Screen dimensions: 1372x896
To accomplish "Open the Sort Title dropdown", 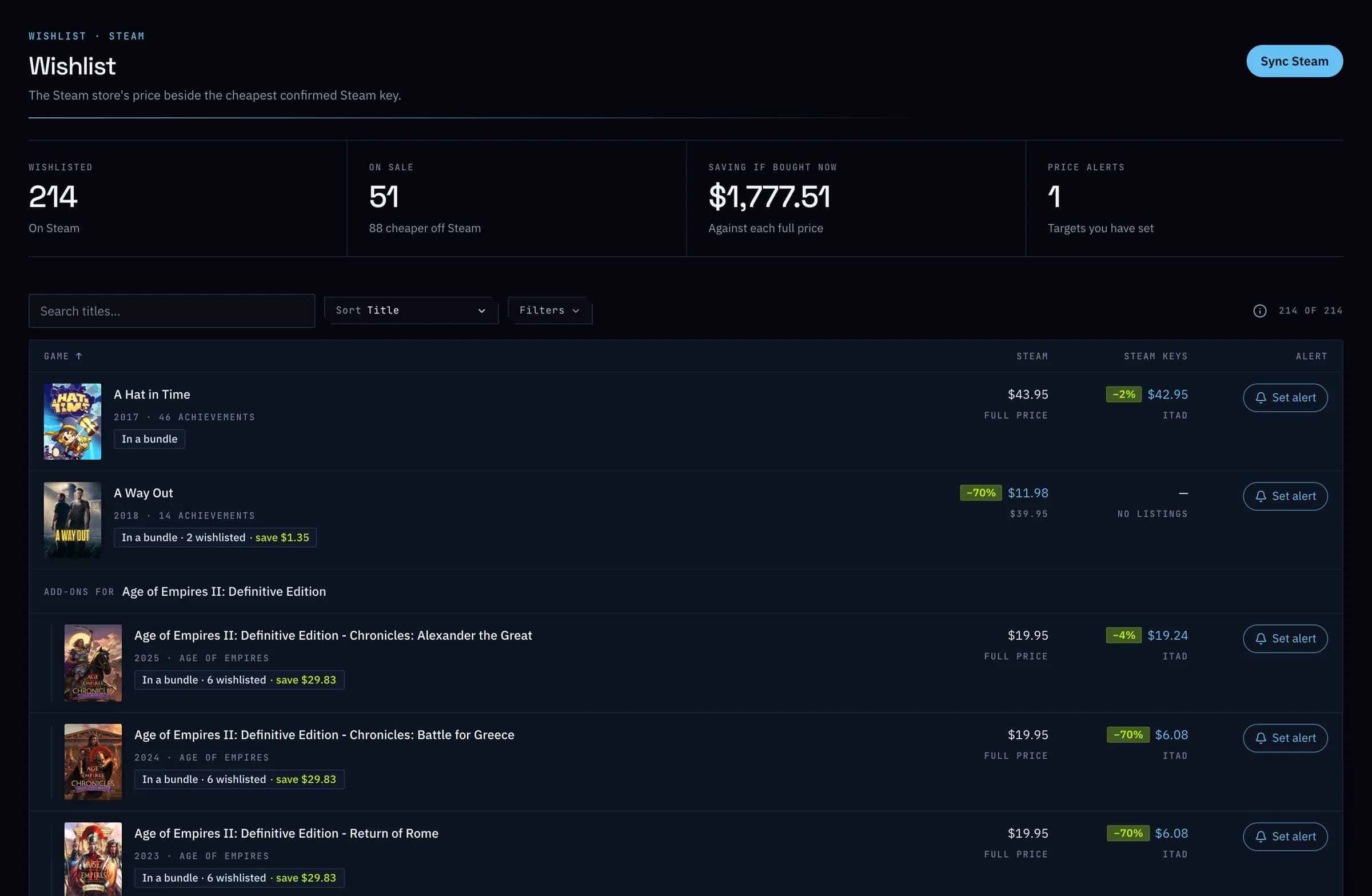I will [411, 310].
